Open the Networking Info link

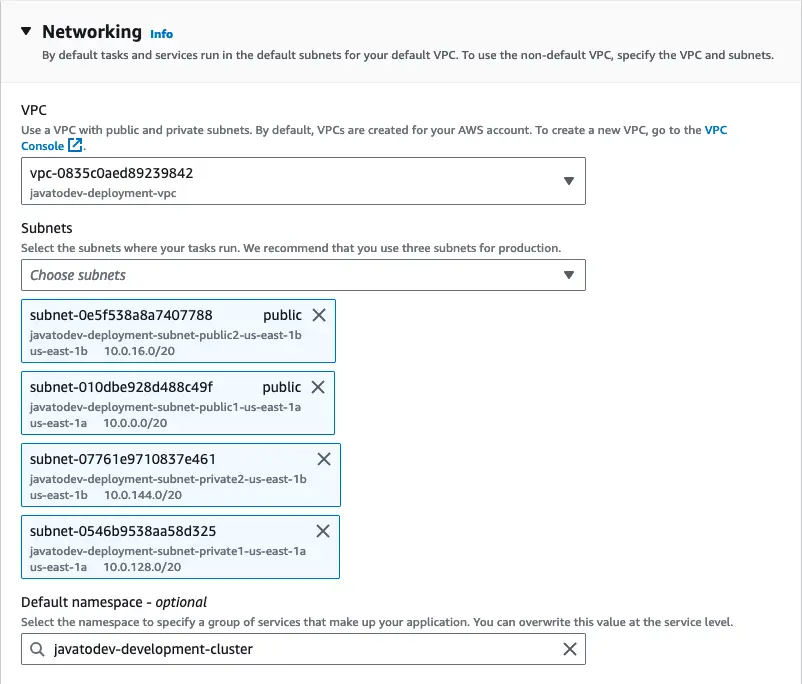click(x=160, y=33)
